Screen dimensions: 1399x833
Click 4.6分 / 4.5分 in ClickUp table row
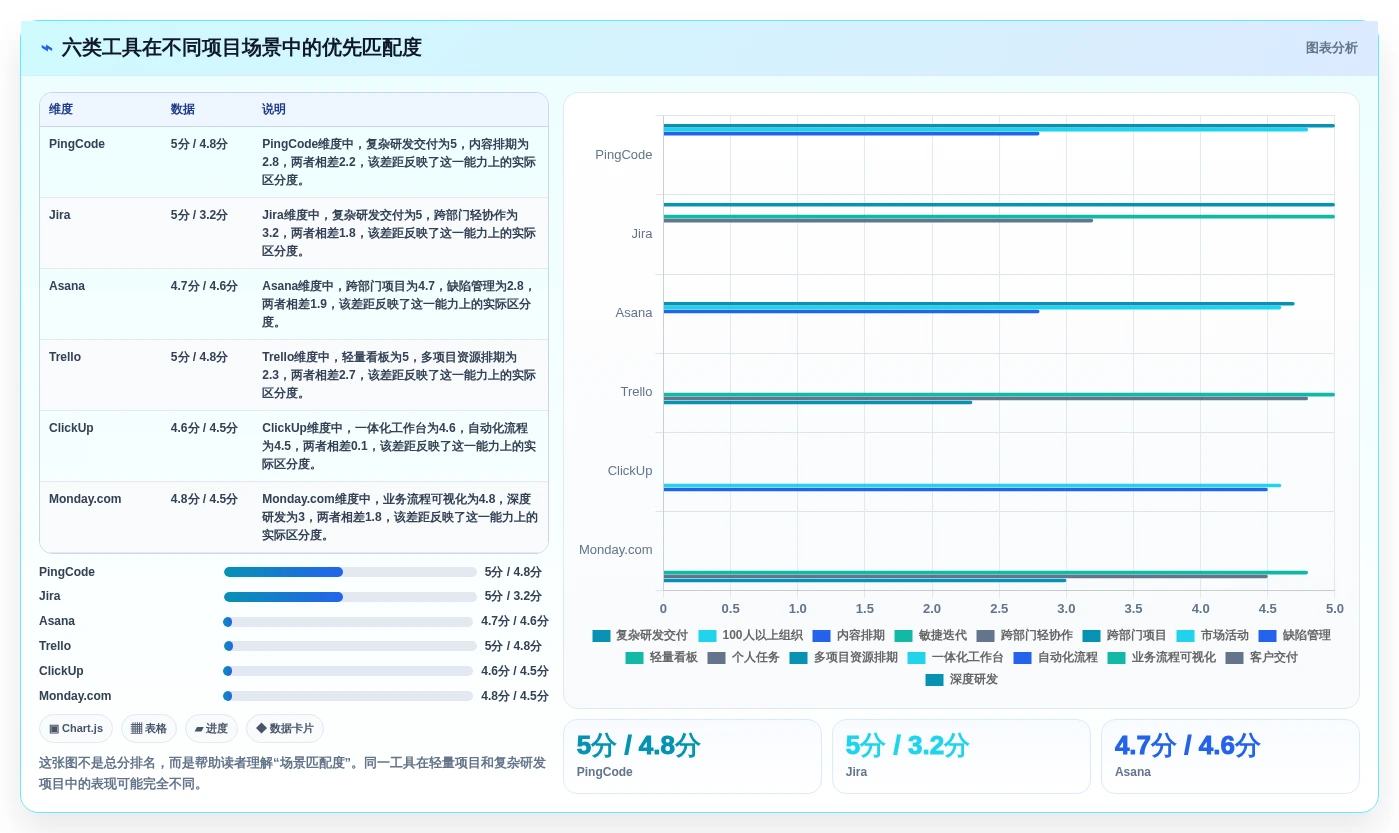click(204, 428)
